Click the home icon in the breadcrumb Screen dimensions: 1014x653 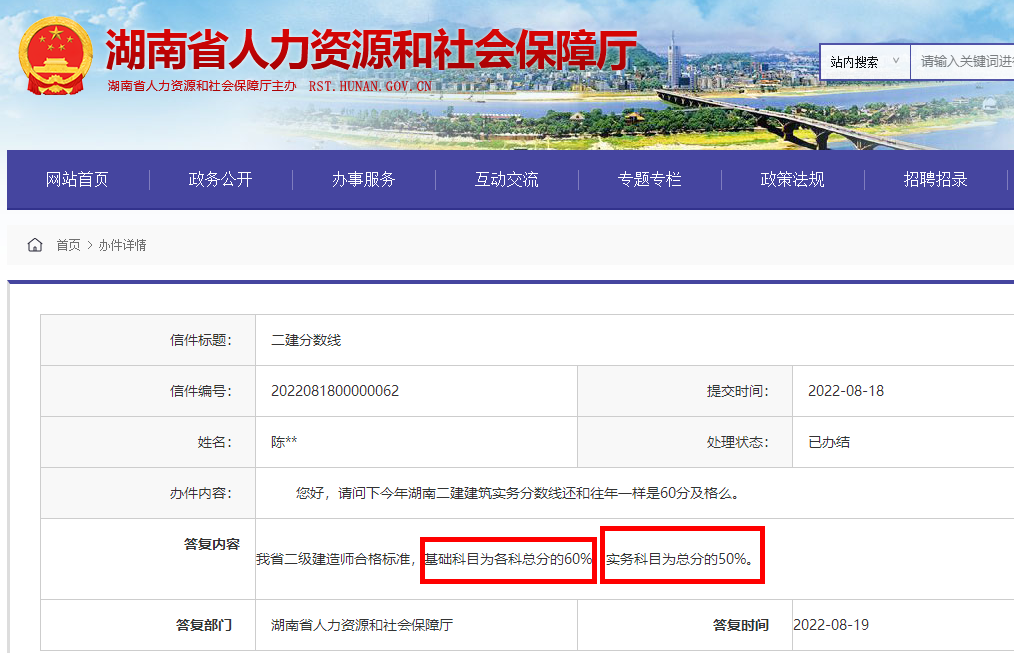click(x=36, y=244)
